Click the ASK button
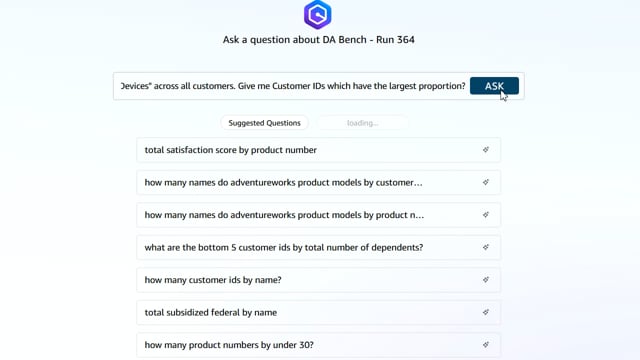Viewport: 640px width, 360px height. (x=494, y=86)
